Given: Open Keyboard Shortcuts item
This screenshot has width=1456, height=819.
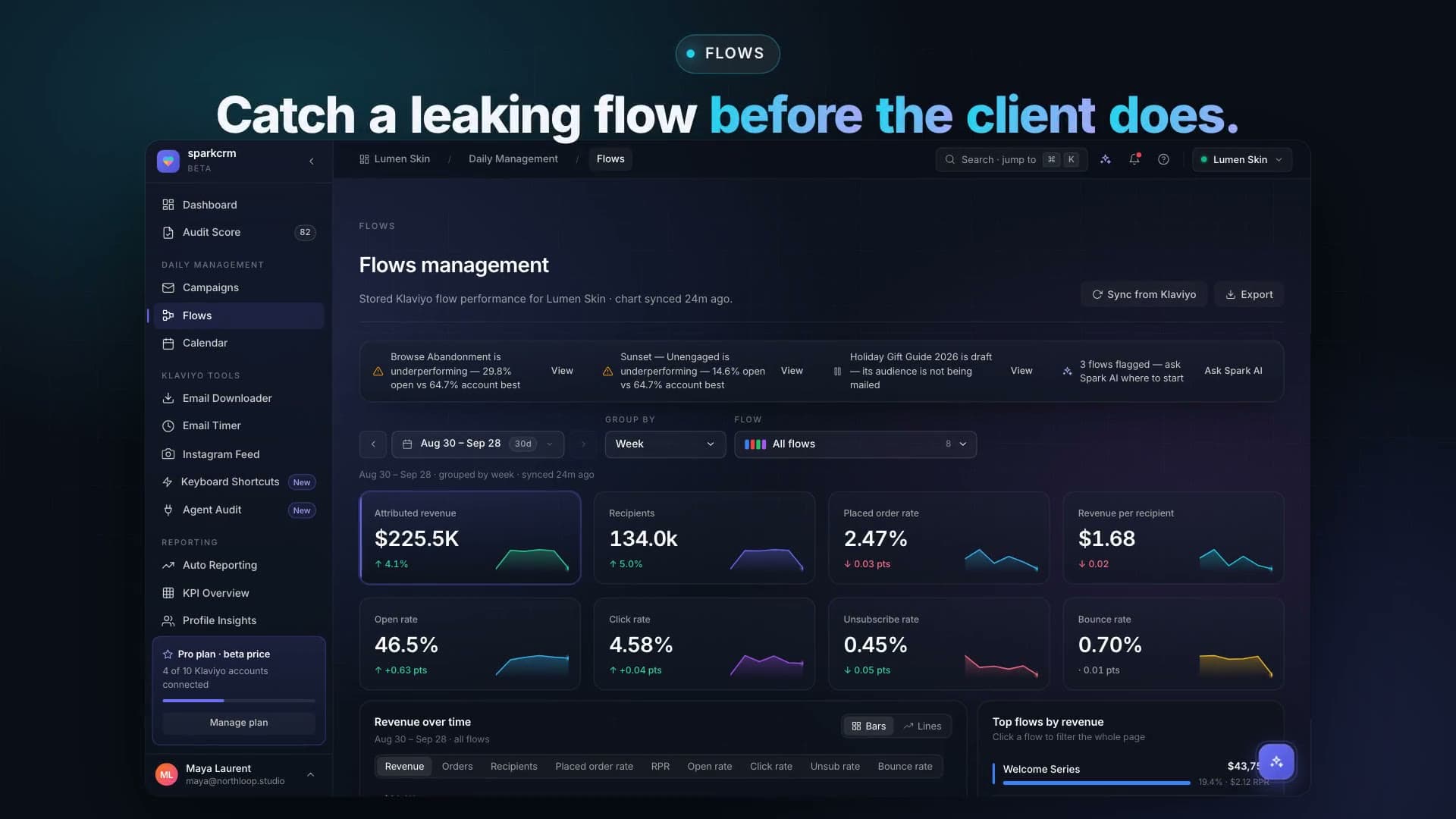Looking at the screenshot, I should (238, 482).
